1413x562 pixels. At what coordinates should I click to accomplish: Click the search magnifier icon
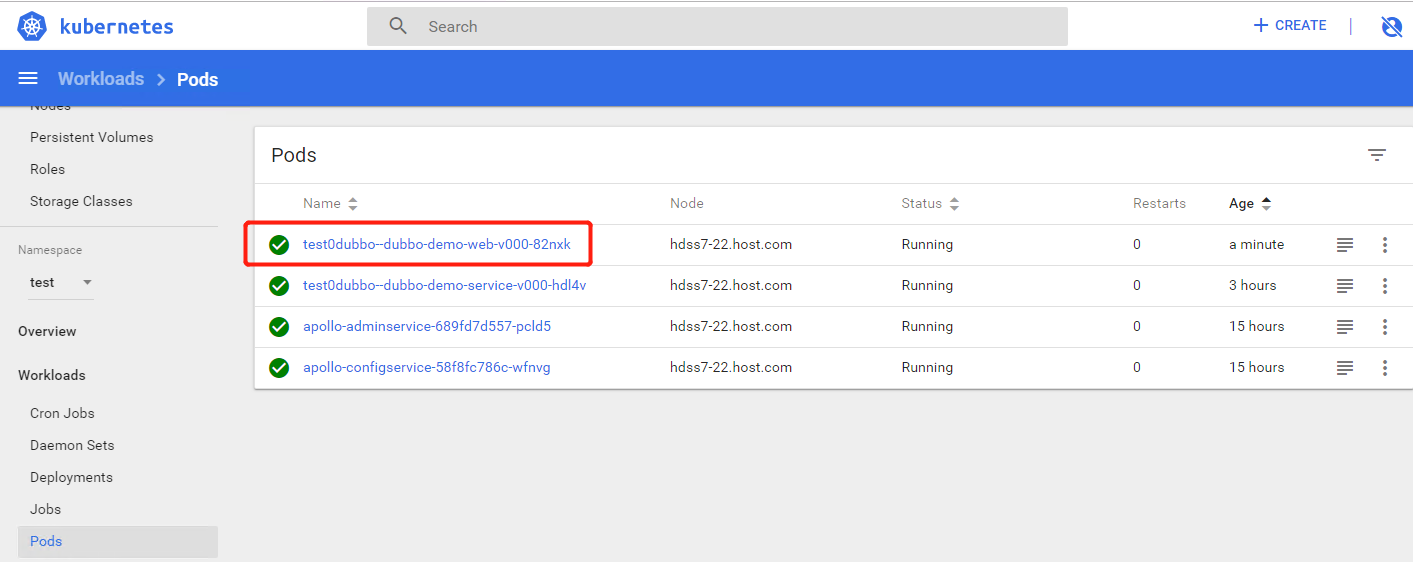[x=398, y=26]
